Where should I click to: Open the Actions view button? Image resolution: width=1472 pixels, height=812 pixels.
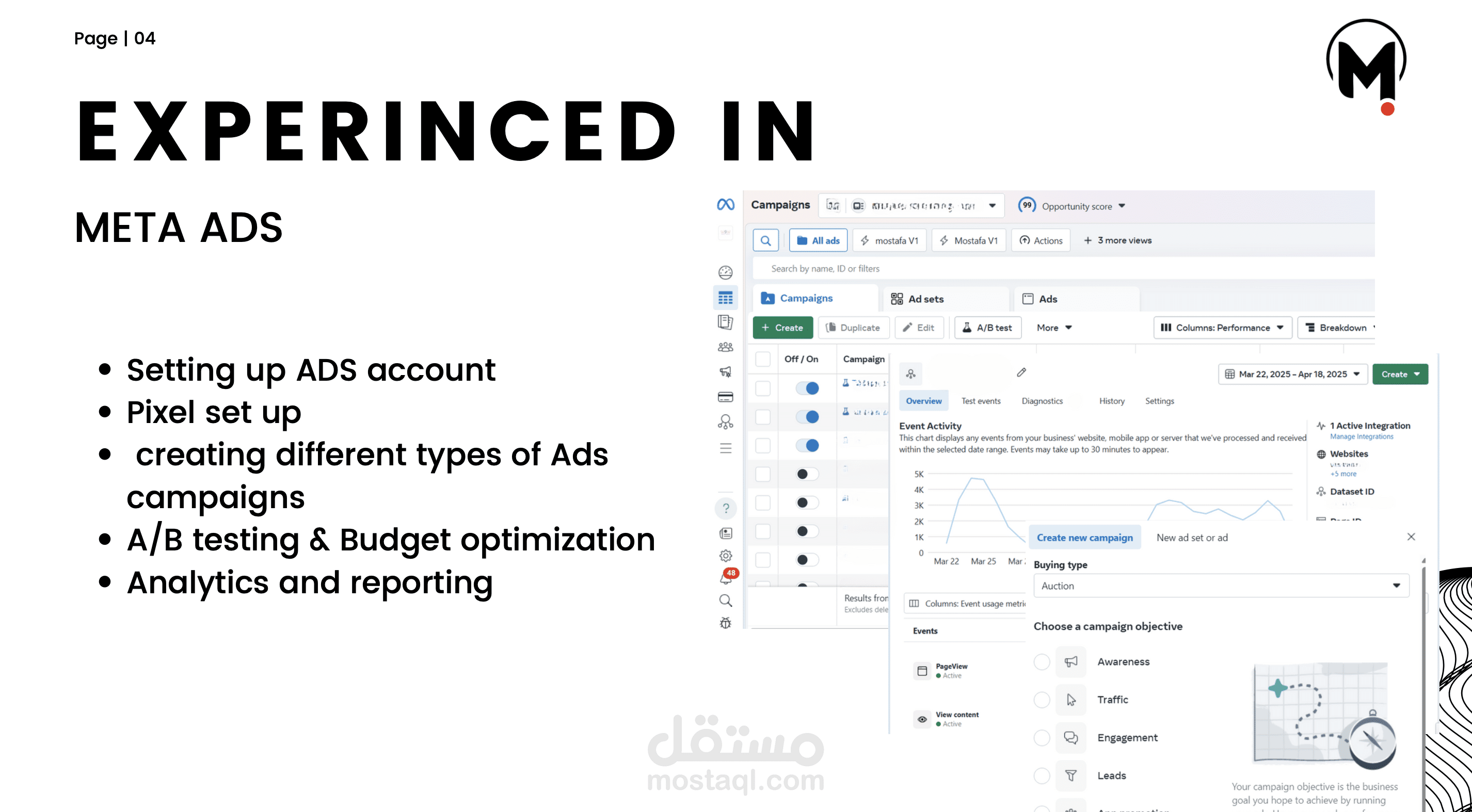pyautogui.click(x=1041, y=240)
